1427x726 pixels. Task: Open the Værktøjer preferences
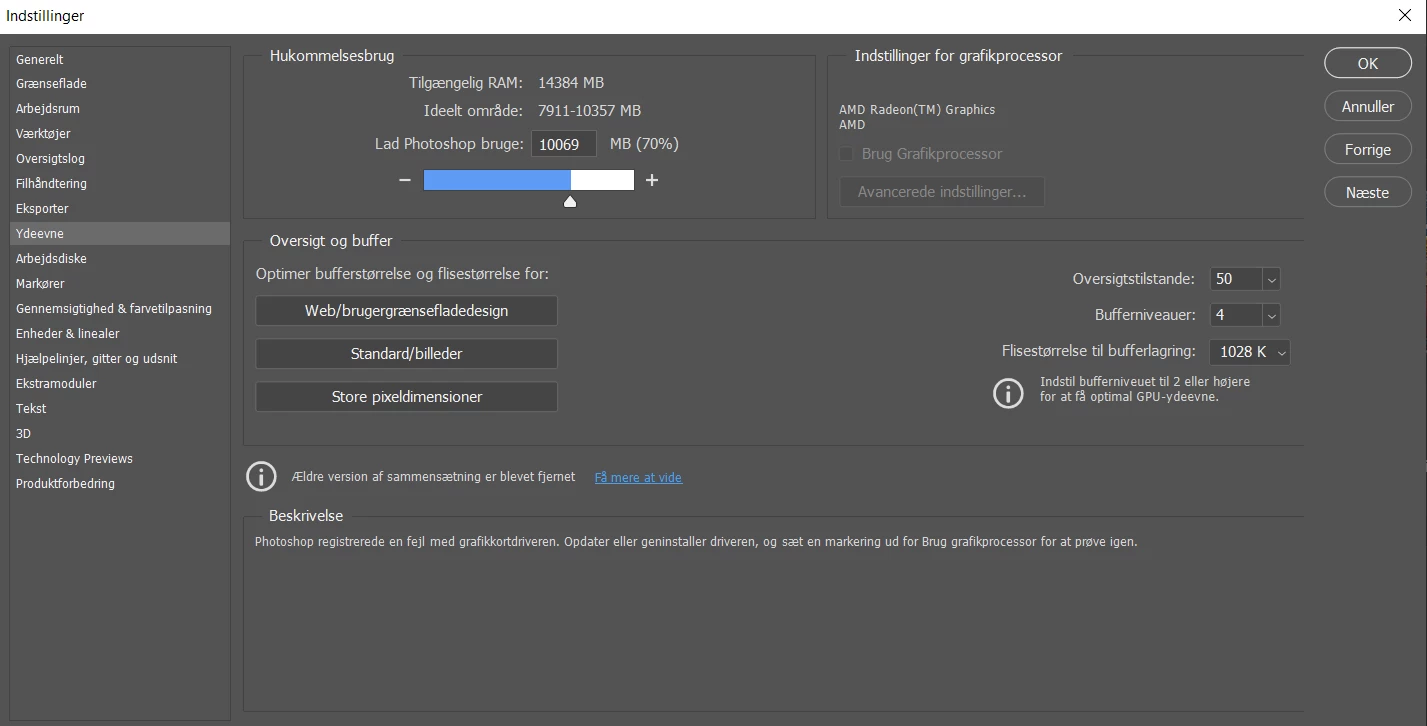point(120,134)
